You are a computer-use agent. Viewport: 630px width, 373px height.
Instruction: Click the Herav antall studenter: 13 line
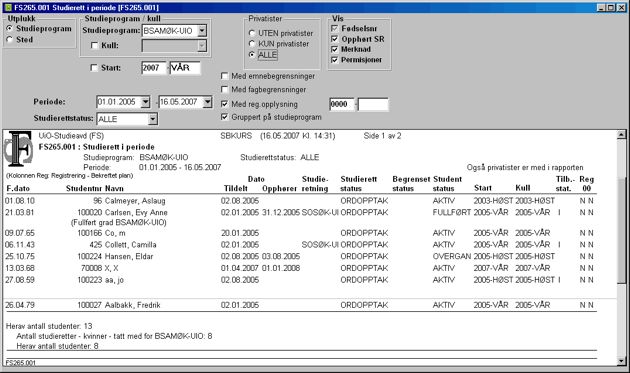[49, 326]
